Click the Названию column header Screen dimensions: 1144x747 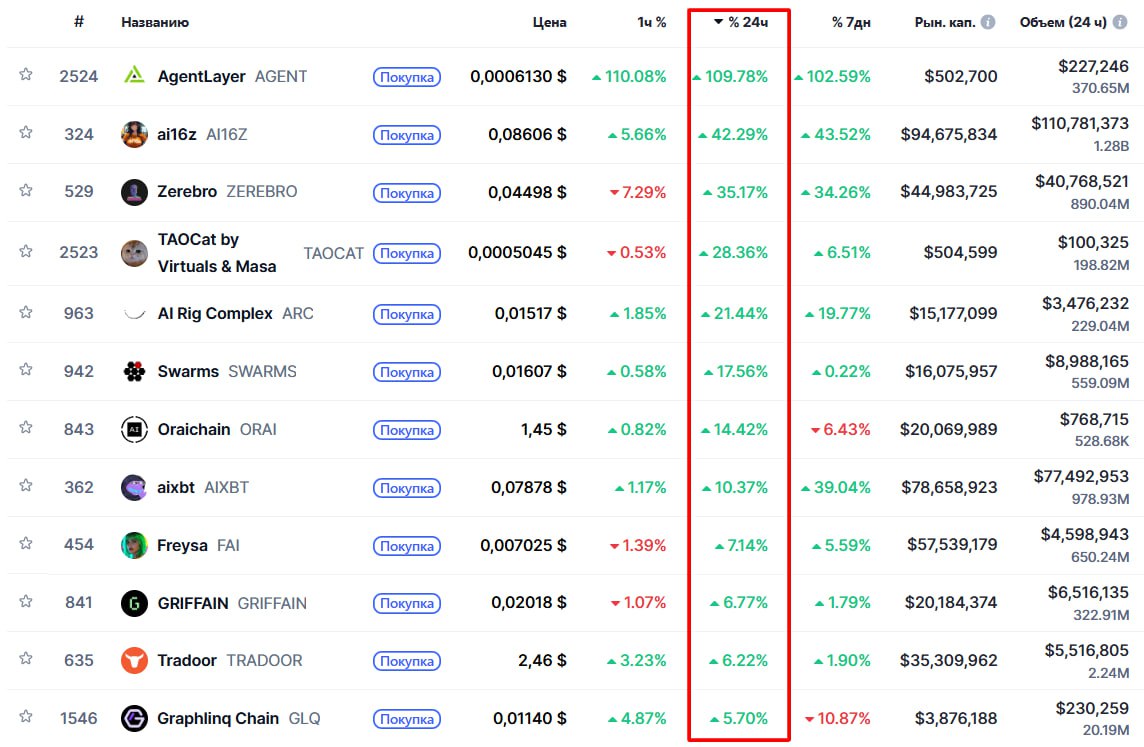(155, 22)
